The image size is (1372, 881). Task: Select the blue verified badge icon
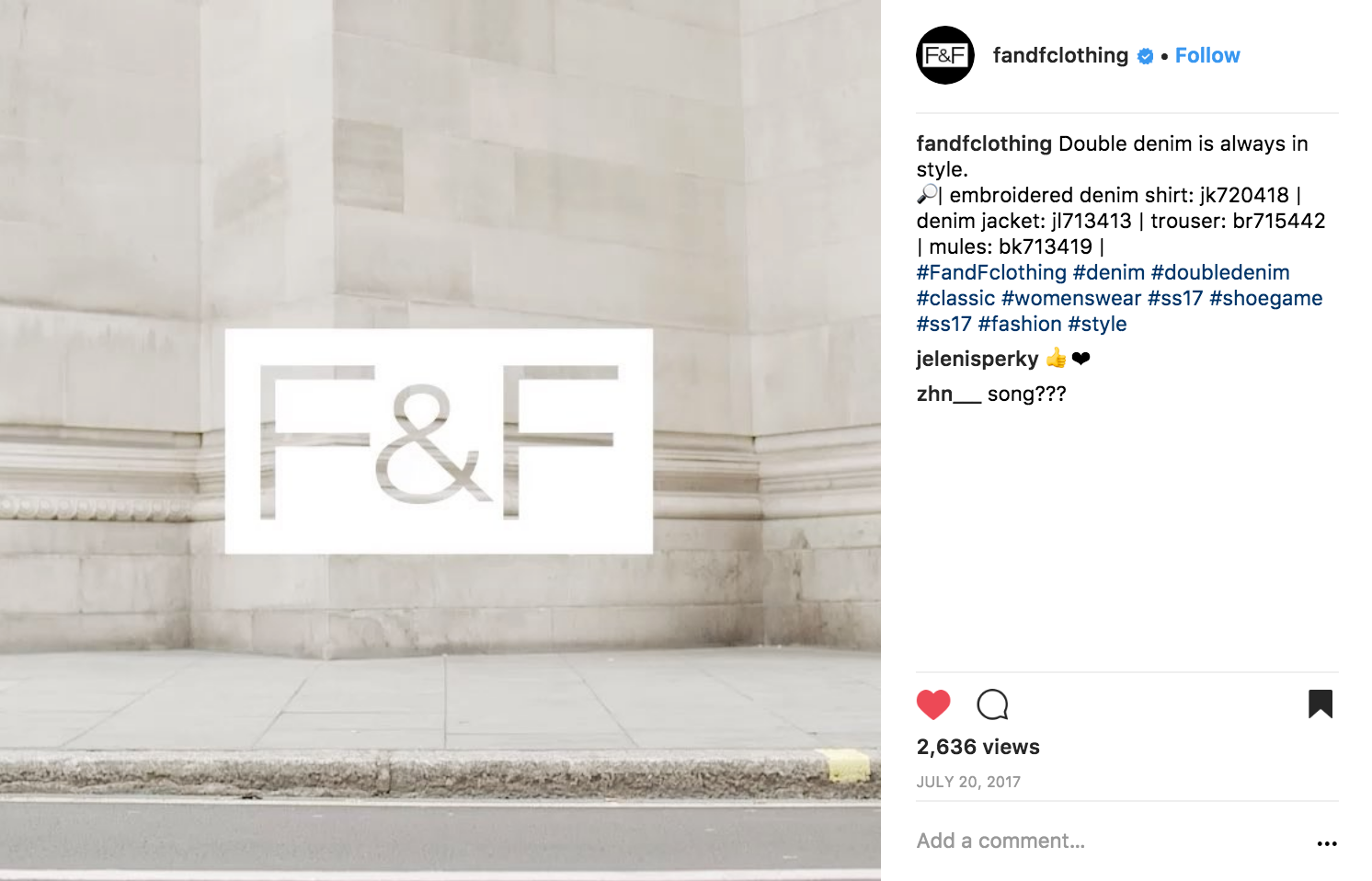point(1146,56)
